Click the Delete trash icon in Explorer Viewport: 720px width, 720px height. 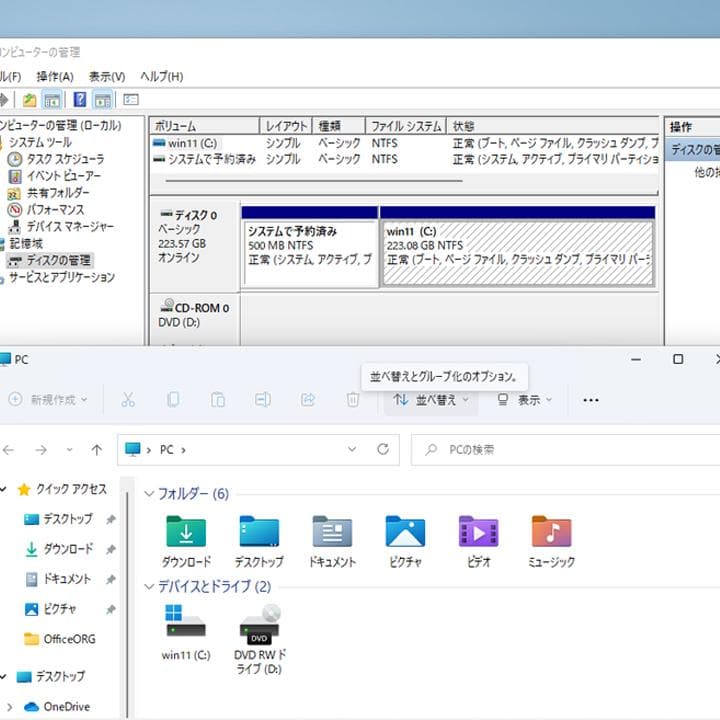353,400
